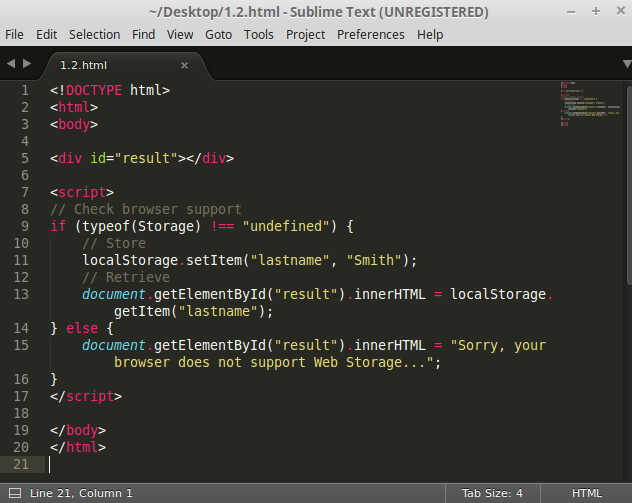632x503 pixels.
Task: Click "browser does not support Web Storage" text
Action: pos(258,362)
